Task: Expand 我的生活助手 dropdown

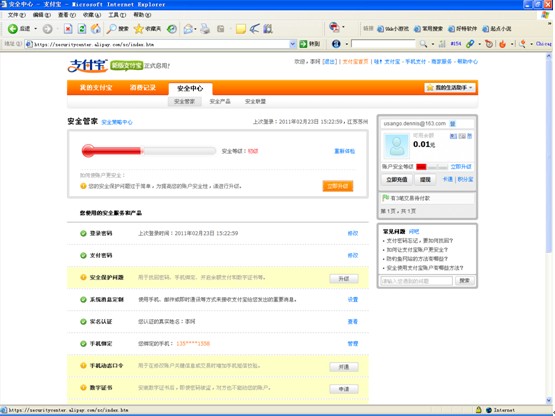Action: coord(450,87)
